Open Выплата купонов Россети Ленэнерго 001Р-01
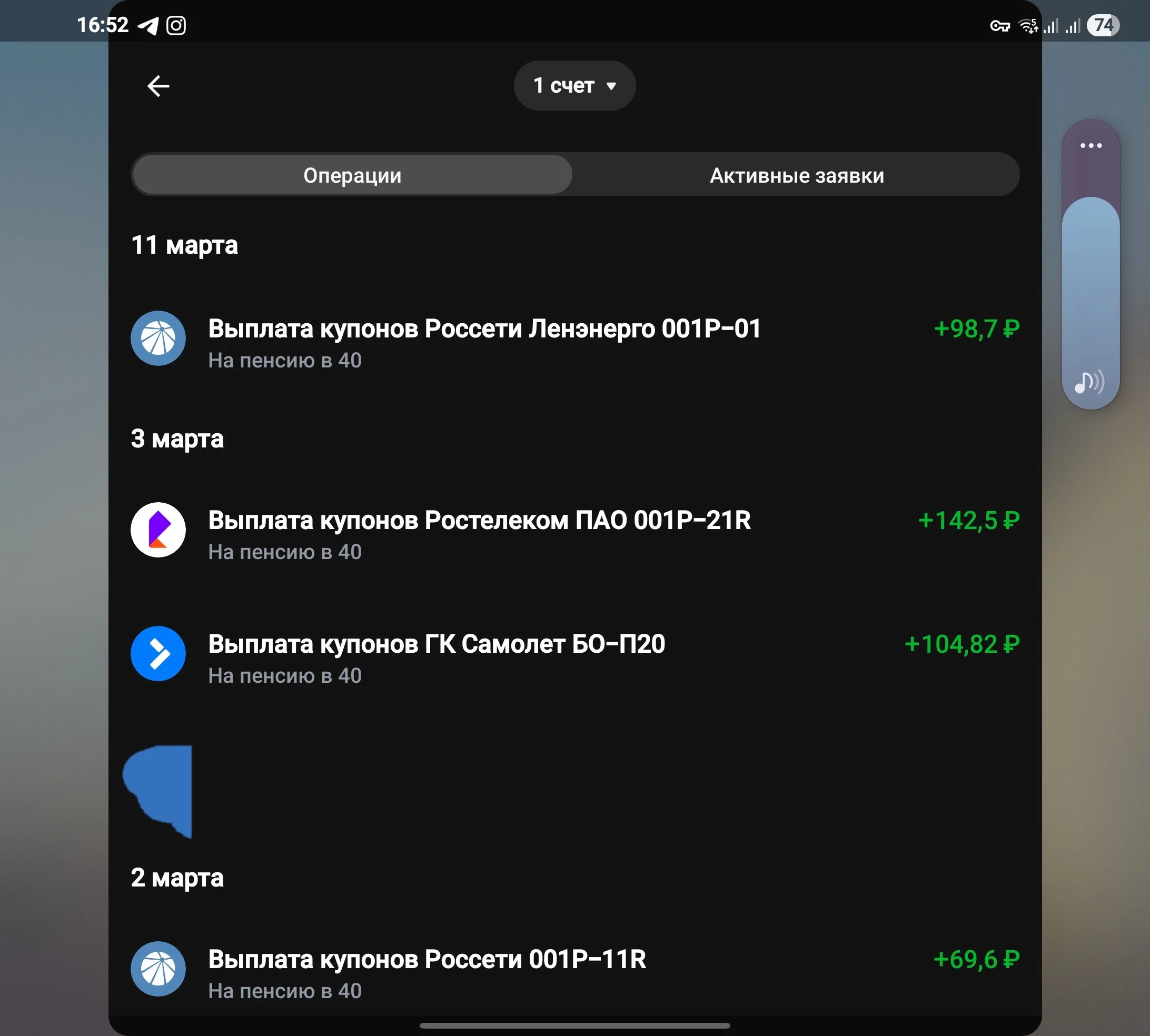1150x1036 pixels. tap(575, 343)
